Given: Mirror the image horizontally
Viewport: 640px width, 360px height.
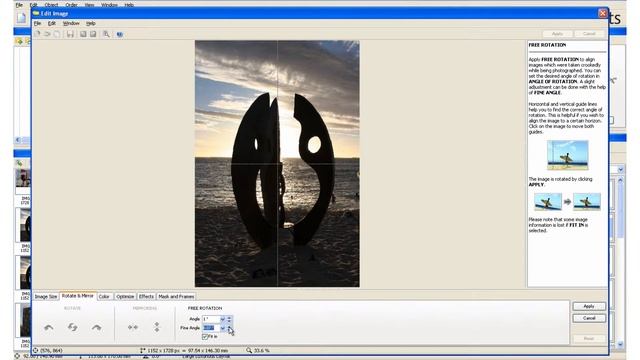Looking at the screenshot, I should point(133,327).
